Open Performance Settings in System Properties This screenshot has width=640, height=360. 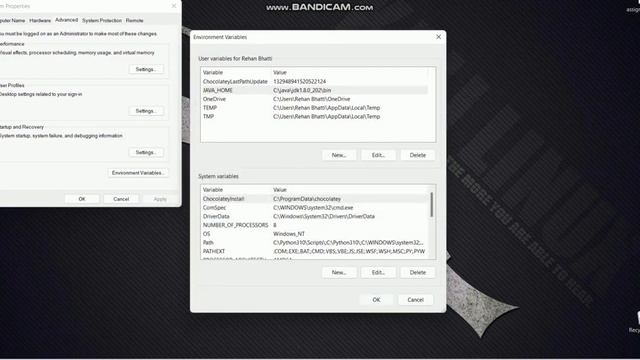(146, 69)
